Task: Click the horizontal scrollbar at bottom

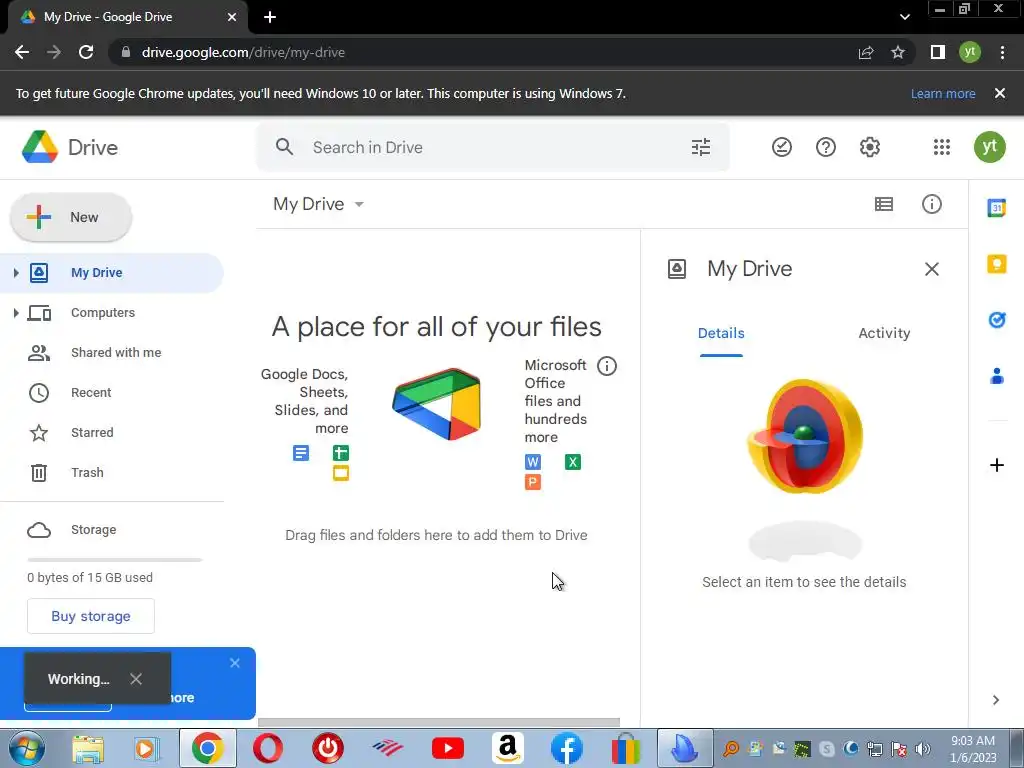Action: pos(439,722)
